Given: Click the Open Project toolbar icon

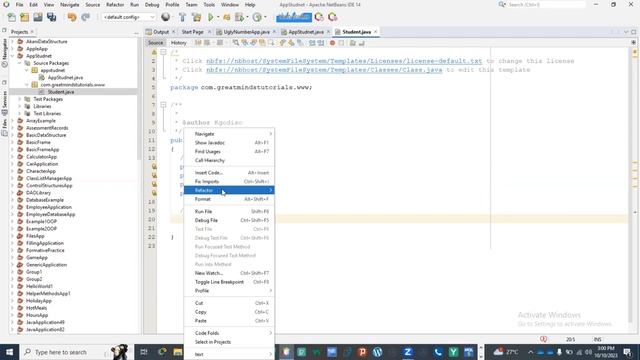Looking at the screenshot, I should 38,17.
